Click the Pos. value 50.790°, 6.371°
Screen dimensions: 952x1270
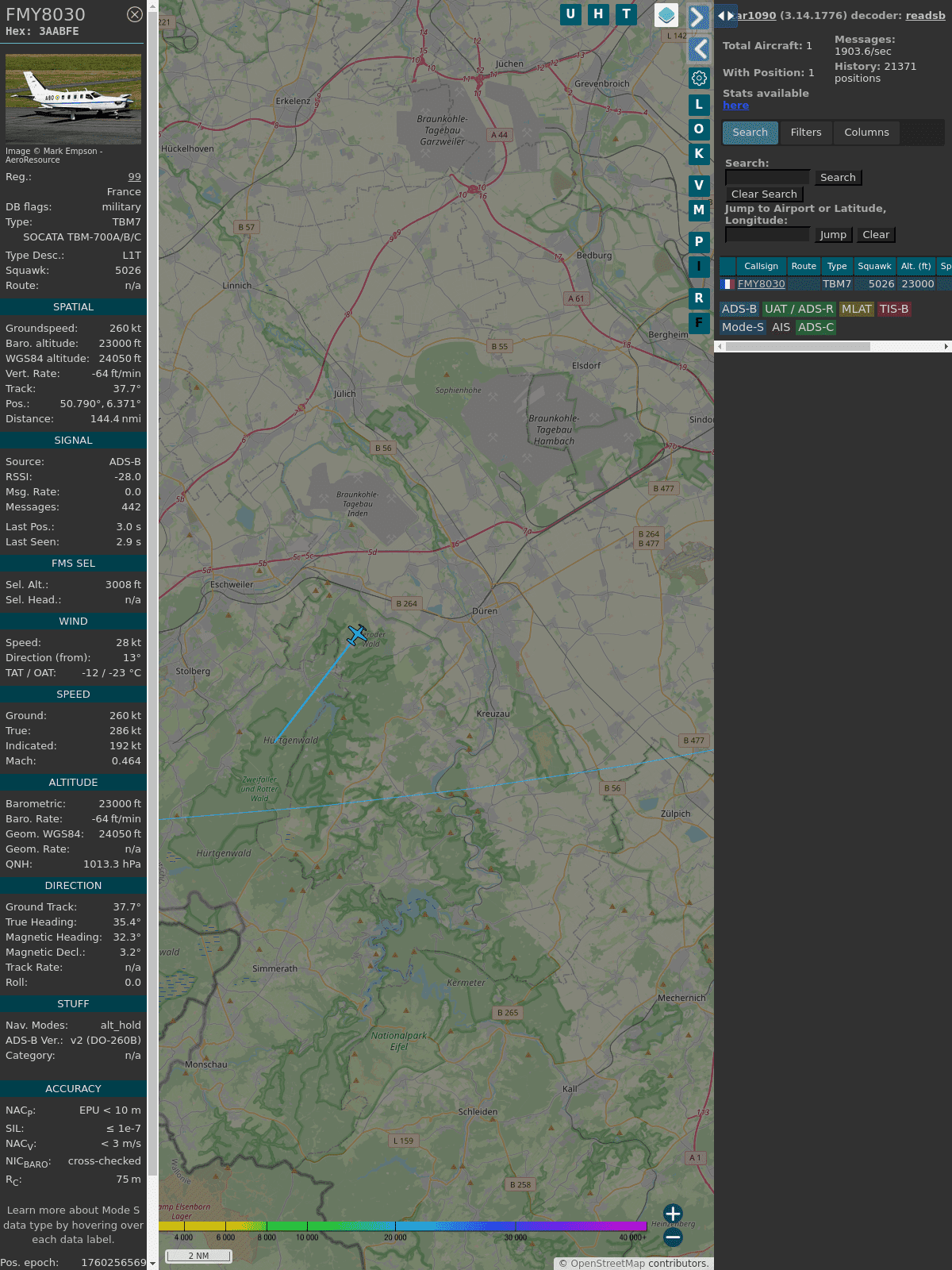[100, 404]
